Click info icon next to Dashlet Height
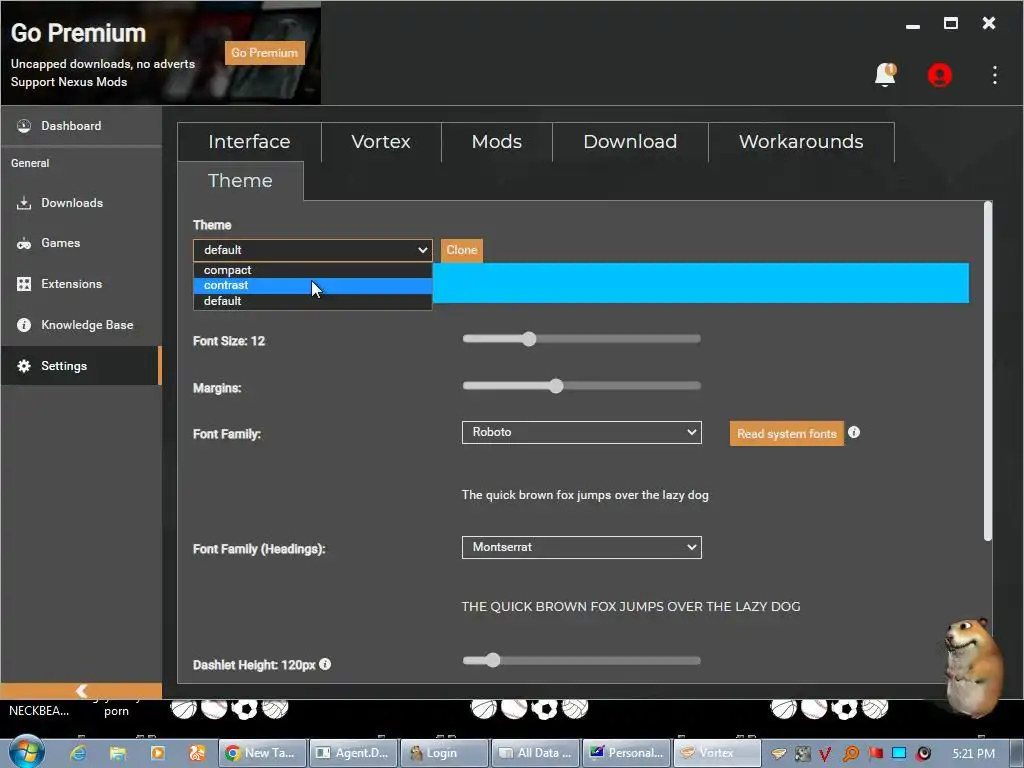 click(325, 664)
